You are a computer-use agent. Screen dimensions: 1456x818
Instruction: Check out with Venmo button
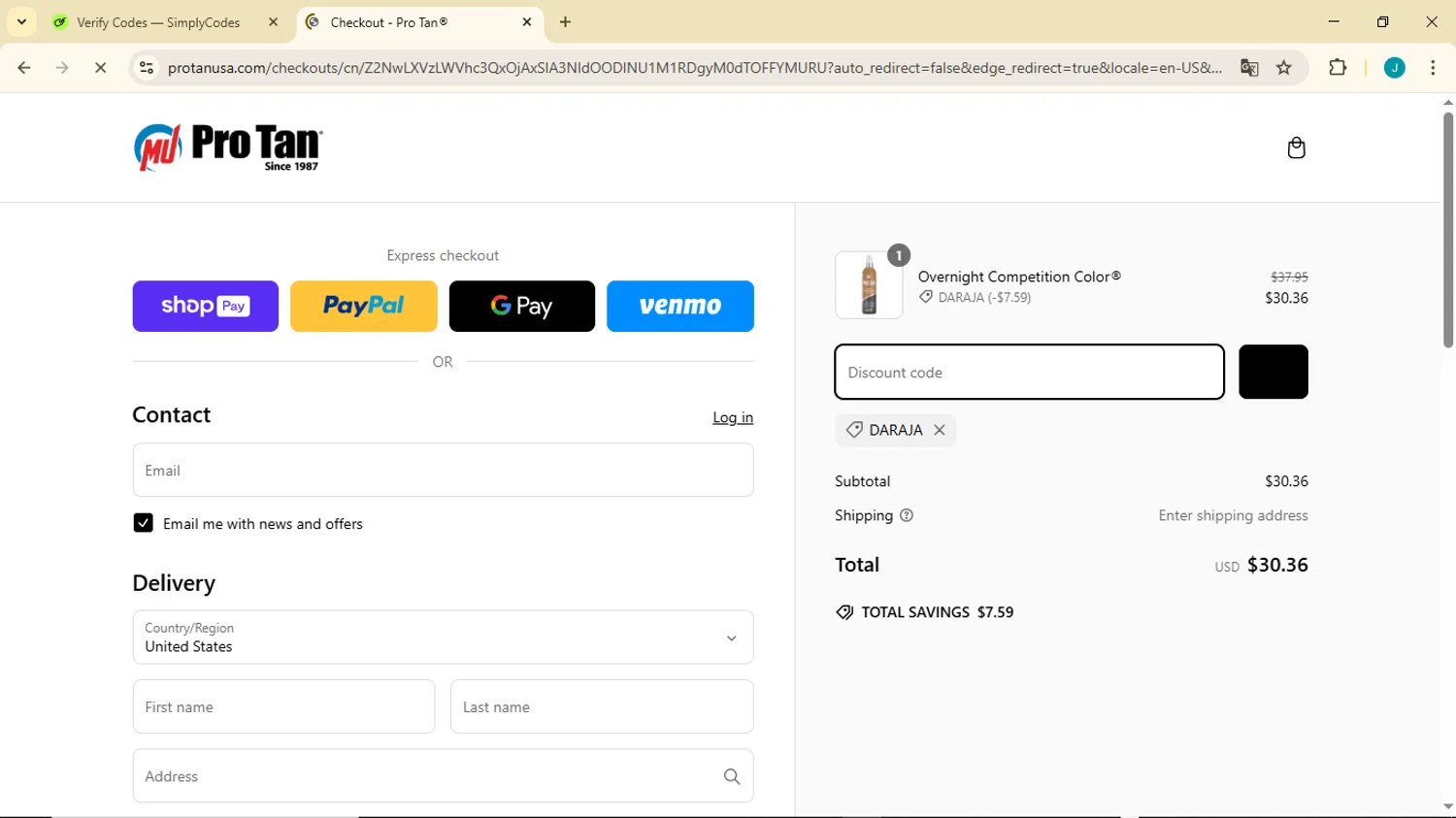tap(680, 306)
